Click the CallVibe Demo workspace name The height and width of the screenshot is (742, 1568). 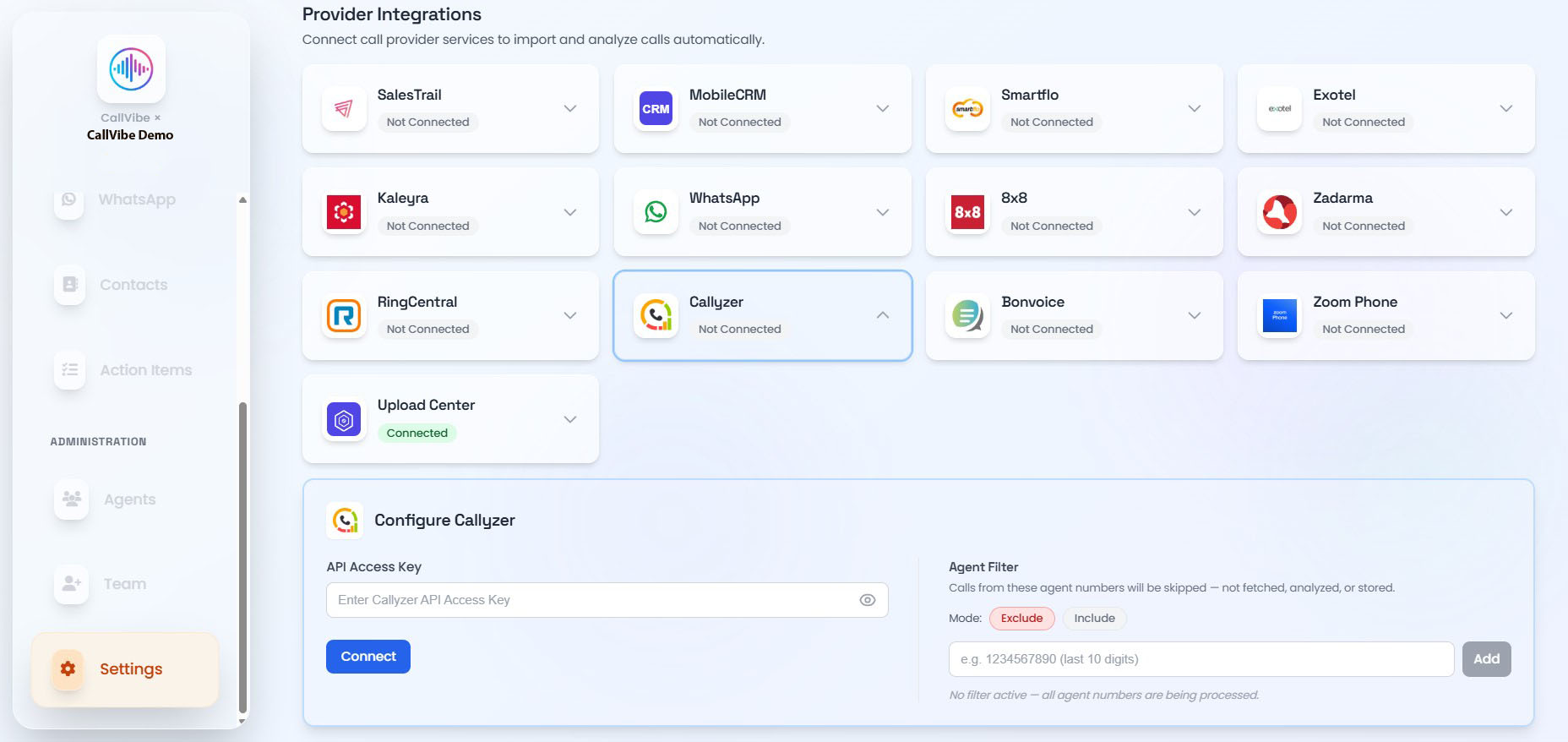point(130,135)
